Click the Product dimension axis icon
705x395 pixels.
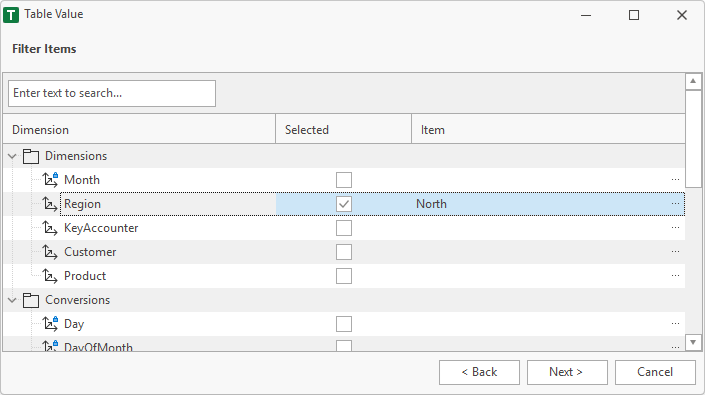(50, 276)
